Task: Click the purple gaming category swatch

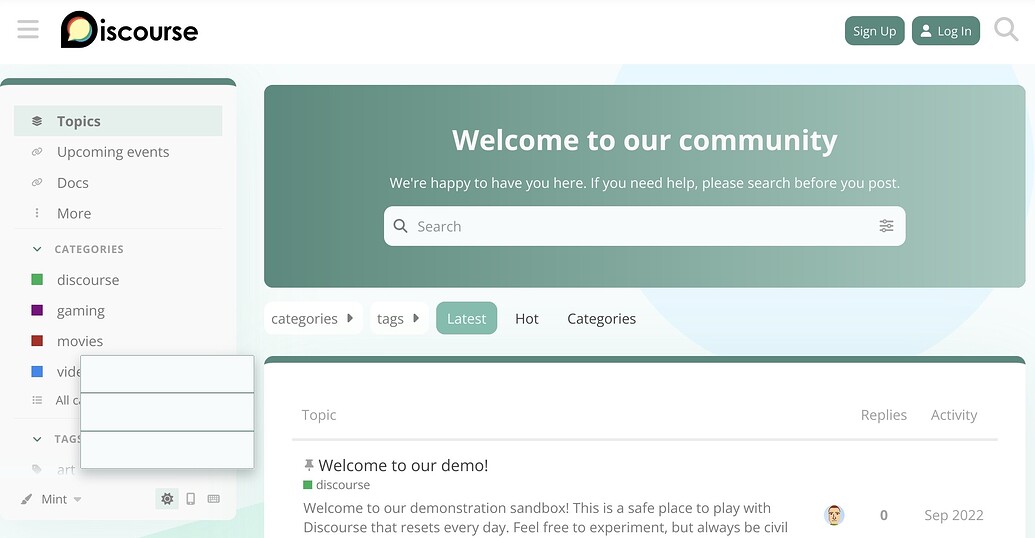Action: pos(37,311)
